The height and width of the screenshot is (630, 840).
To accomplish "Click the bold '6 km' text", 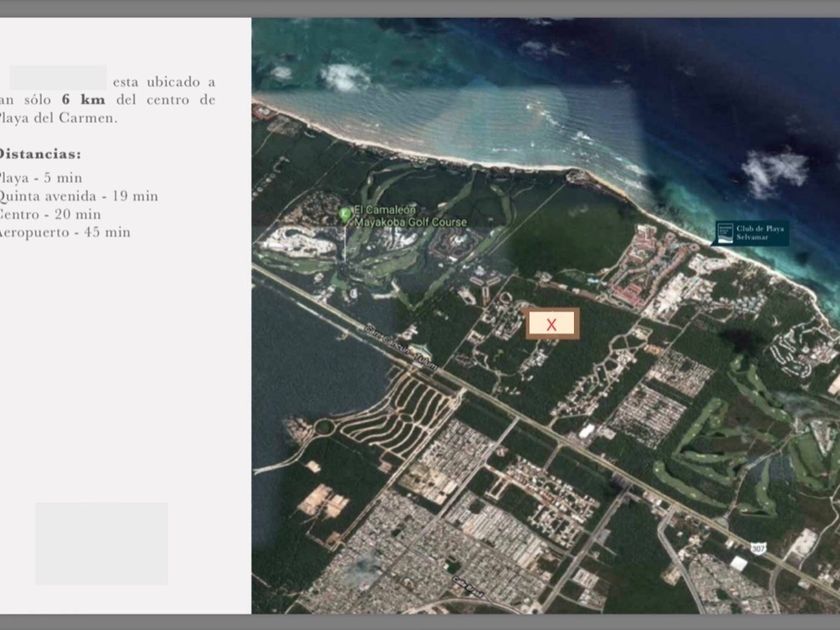I will click(83, 100).
